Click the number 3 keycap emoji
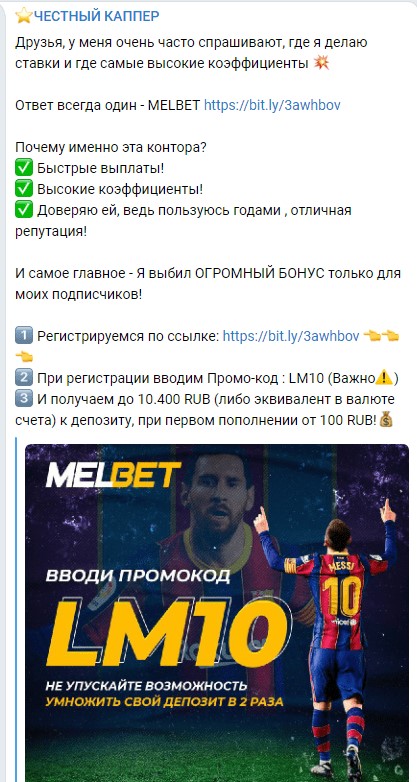Viewport: 417px width, 782px height. tap(23, 399)
